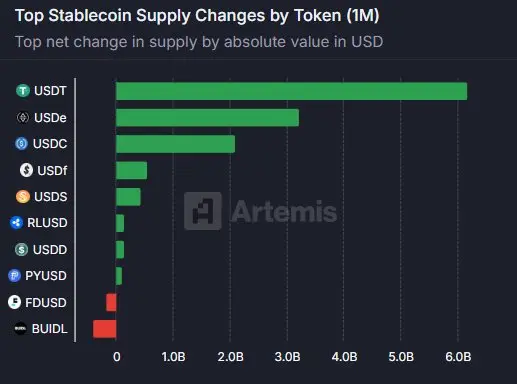
Task: Click the black BUIDL token icon
Action: pos(20,328)
